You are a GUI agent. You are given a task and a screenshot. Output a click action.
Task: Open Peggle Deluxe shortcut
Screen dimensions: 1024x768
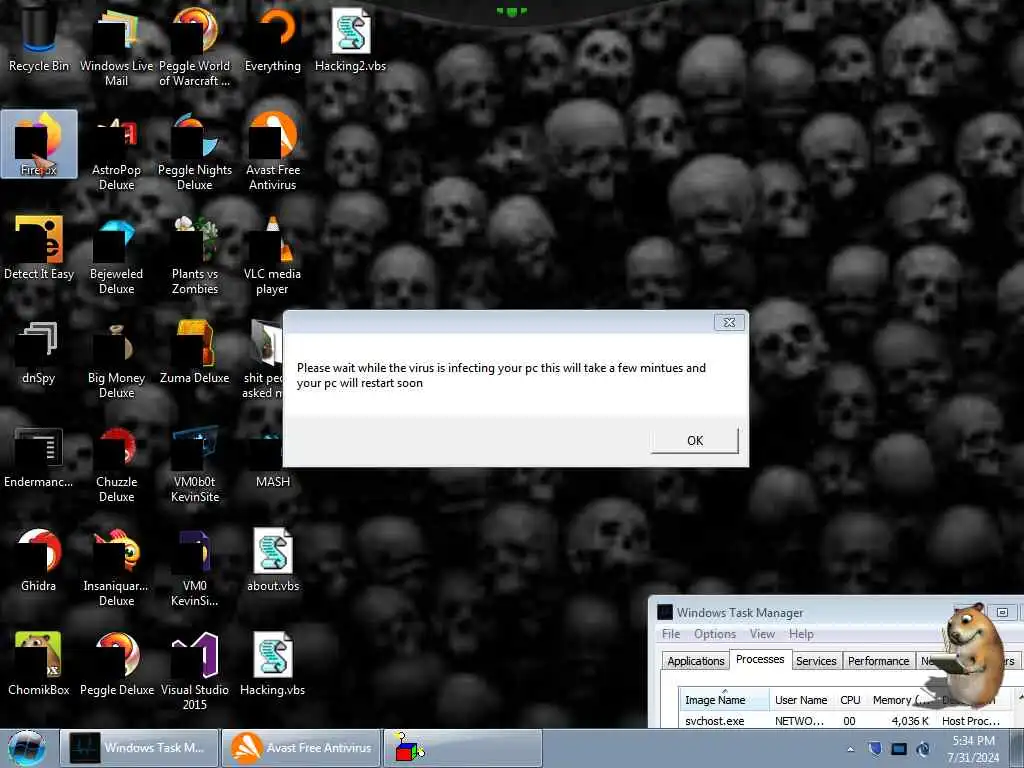point(116,664)
